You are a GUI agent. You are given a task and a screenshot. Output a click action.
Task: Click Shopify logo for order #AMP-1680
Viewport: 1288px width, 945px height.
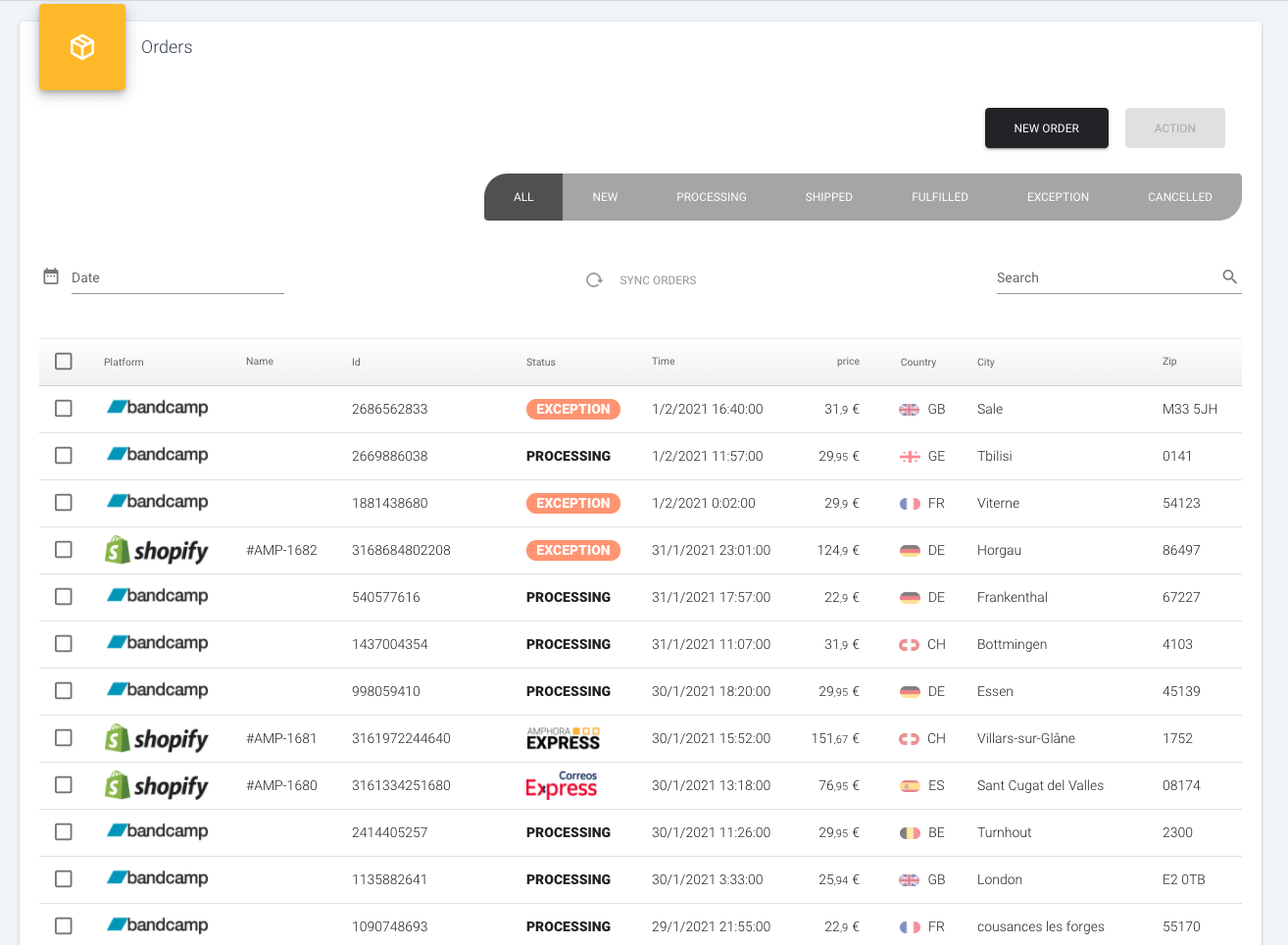click(157, 785)
